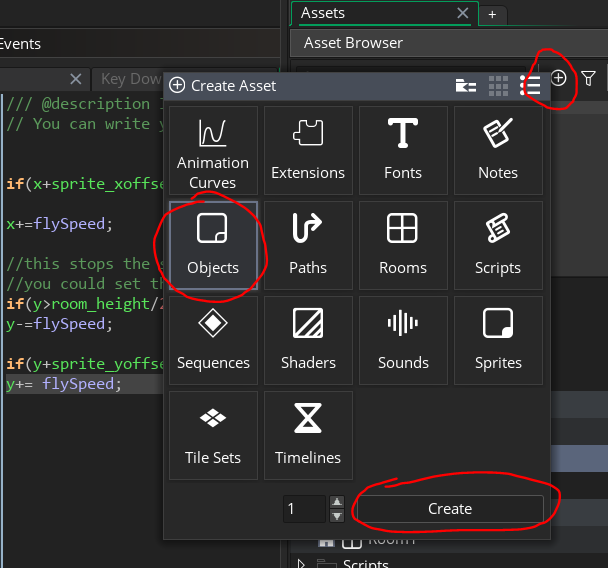The image size is (608, 568).
Task: Switch Create Asset to folder view
Action: 466,85
